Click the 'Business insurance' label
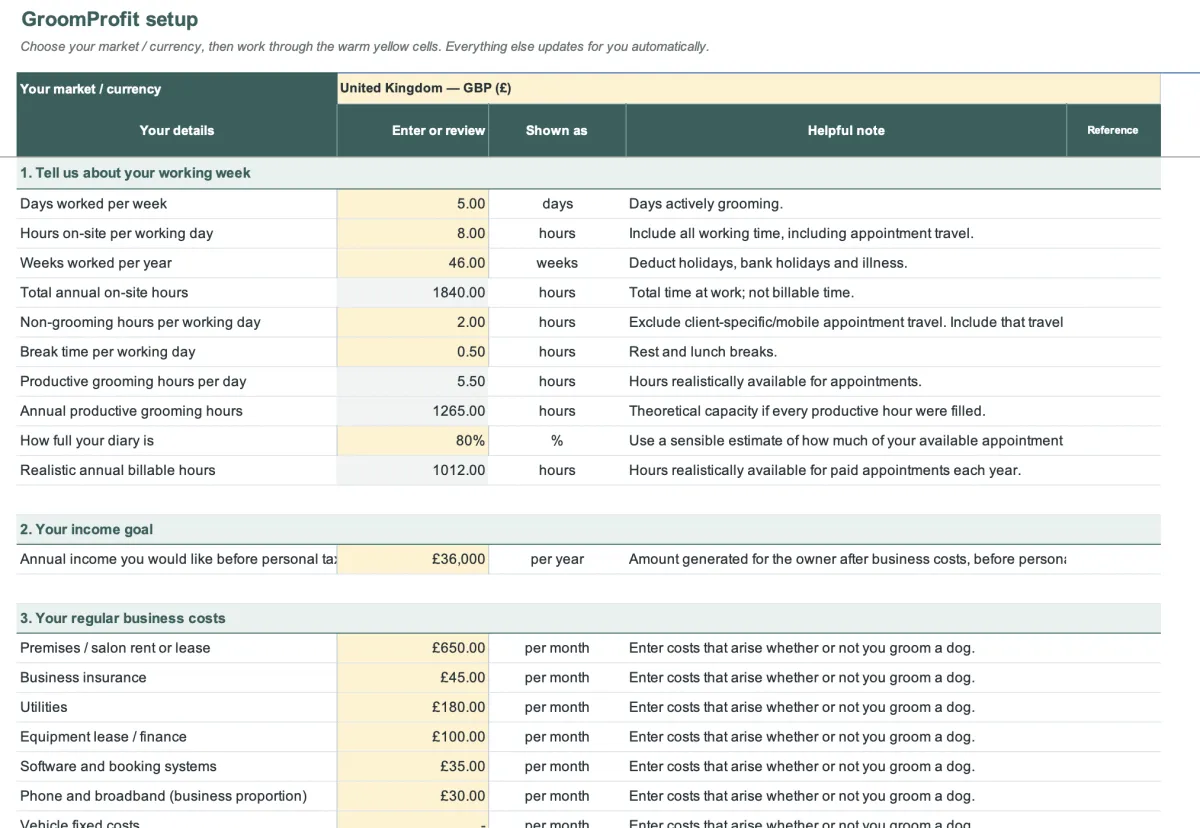 (83, 678)
